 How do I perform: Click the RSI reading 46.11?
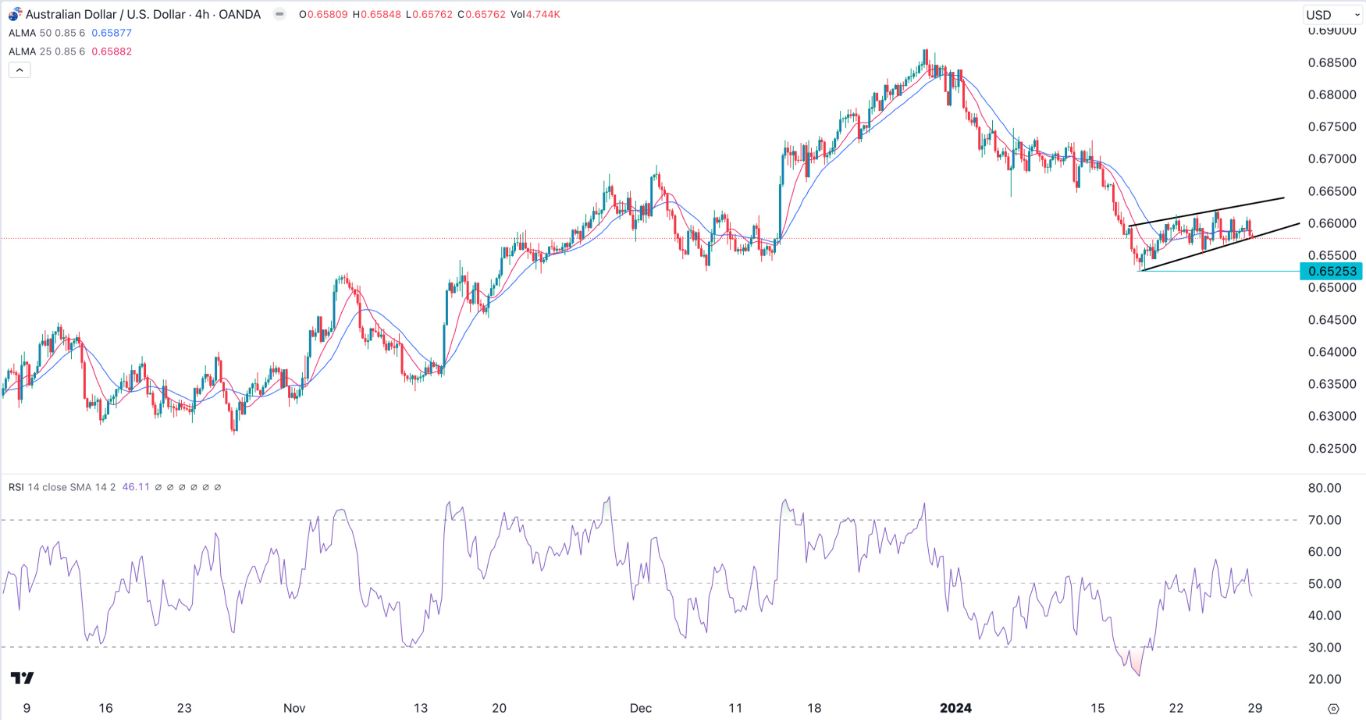tap(136, 487)
